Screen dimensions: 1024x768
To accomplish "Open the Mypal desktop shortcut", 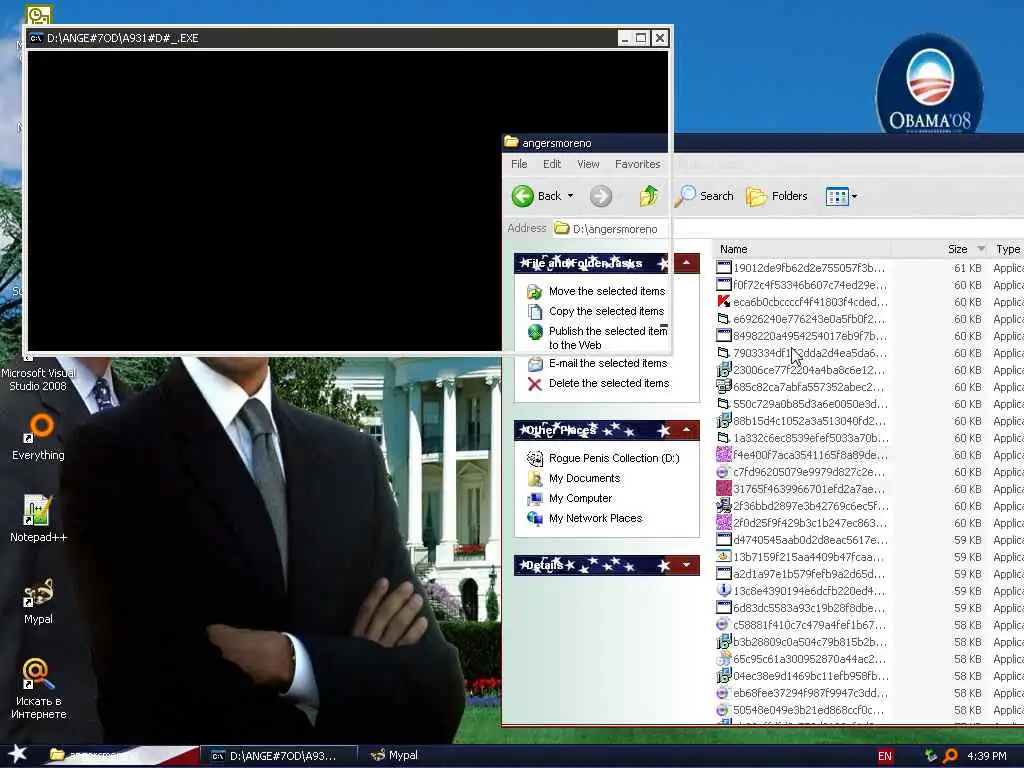I will tap(38, 601).
